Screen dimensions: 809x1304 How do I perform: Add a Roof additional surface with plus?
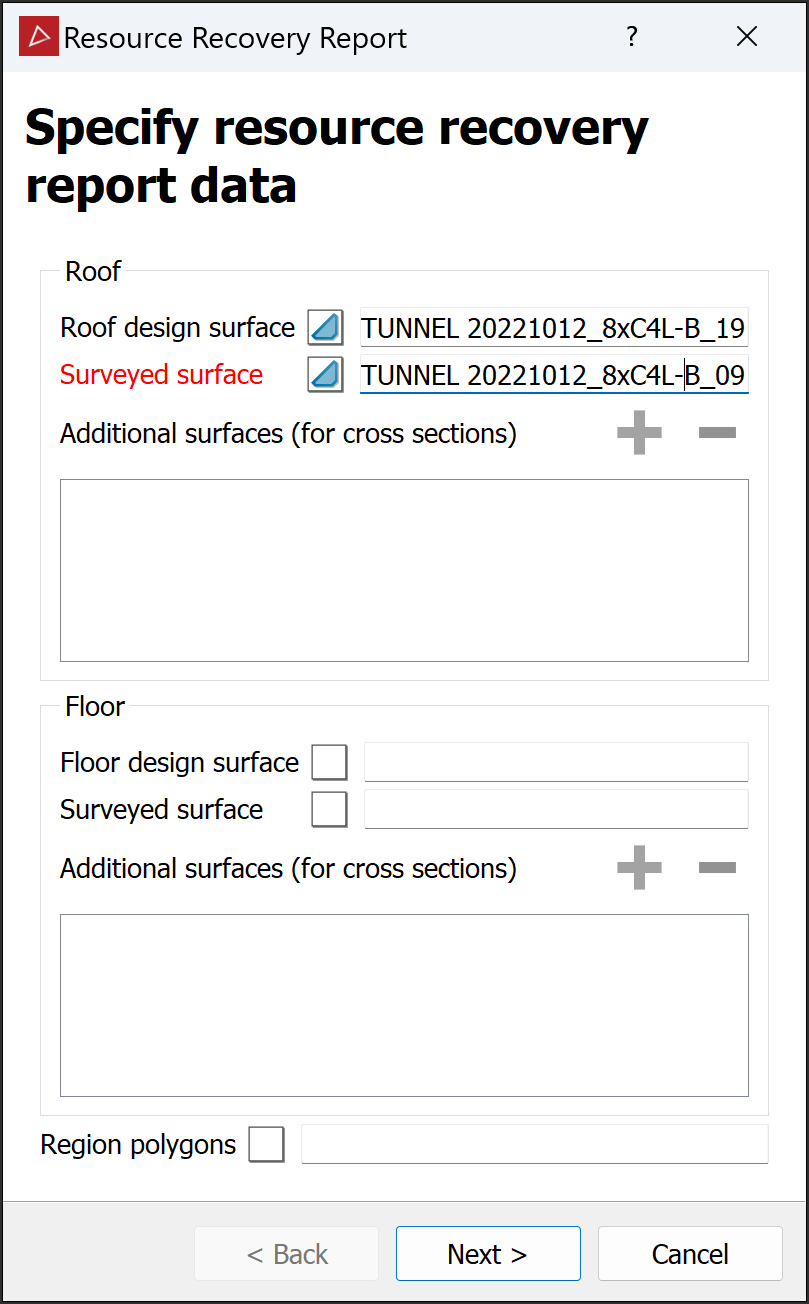[639, 433]
